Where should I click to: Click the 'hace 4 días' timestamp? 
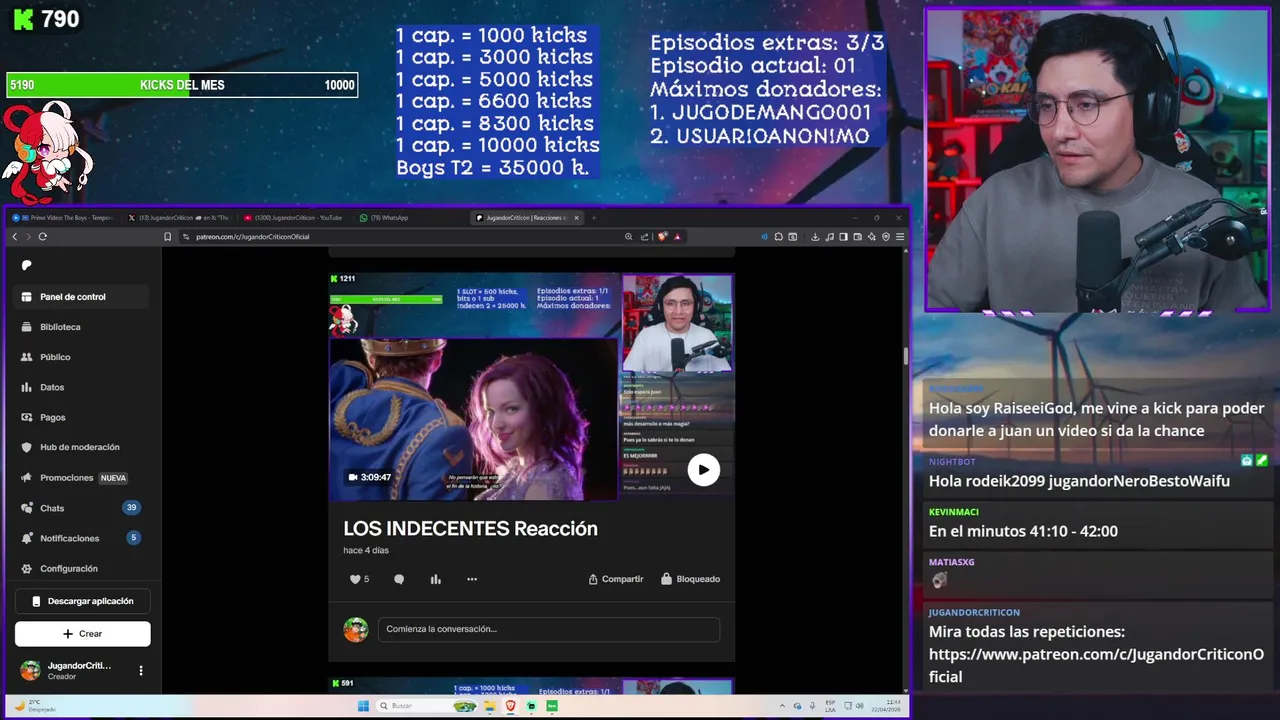point(366,550)
